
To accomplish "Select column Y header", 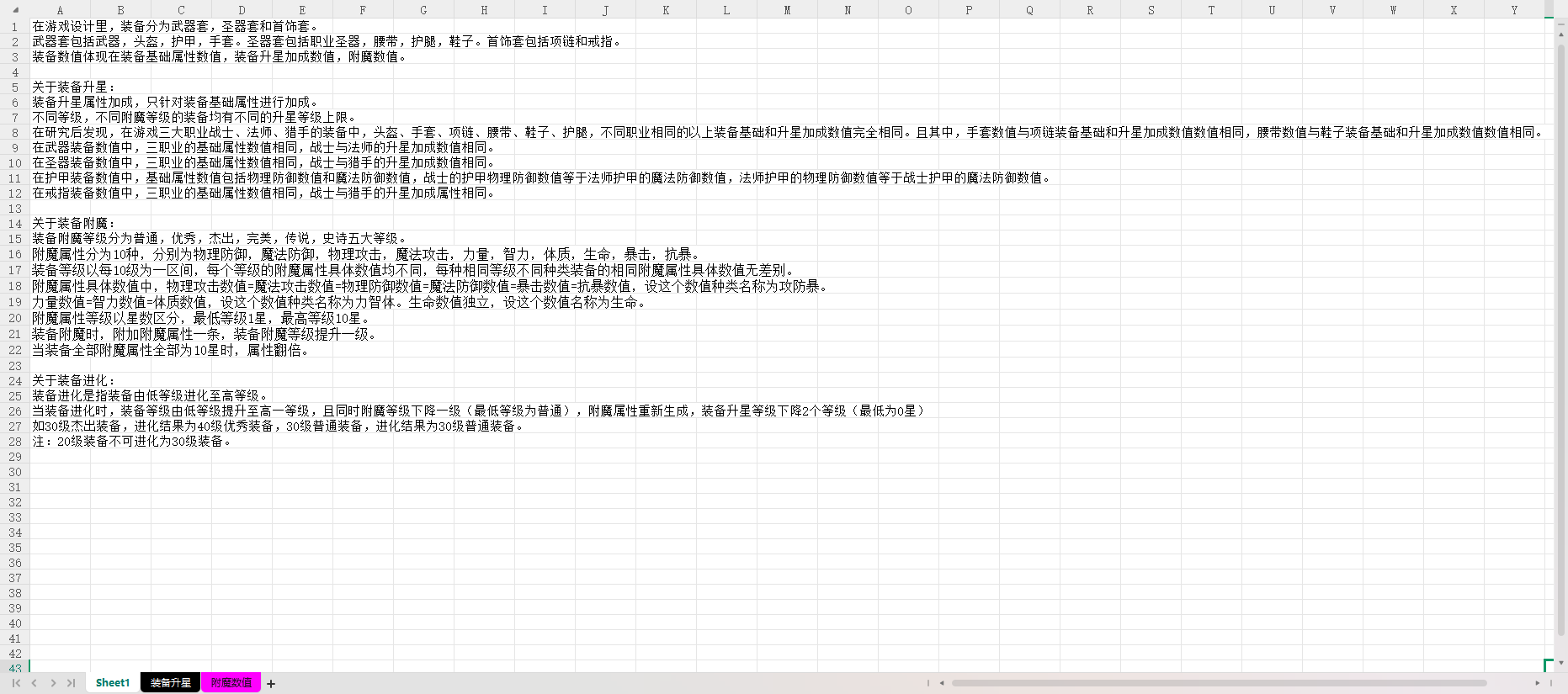I will pos(1514,10).
